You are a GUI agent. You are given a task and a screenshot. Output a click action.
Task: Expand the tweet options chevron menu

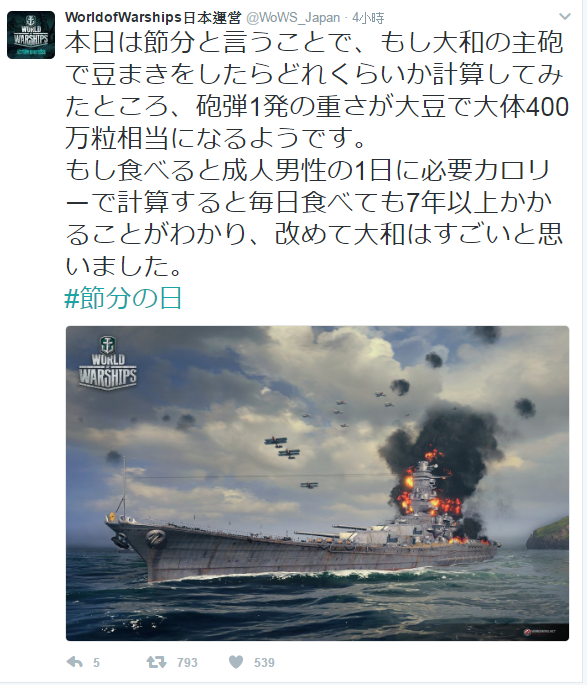pyautogui.click(x=565, y=17)
